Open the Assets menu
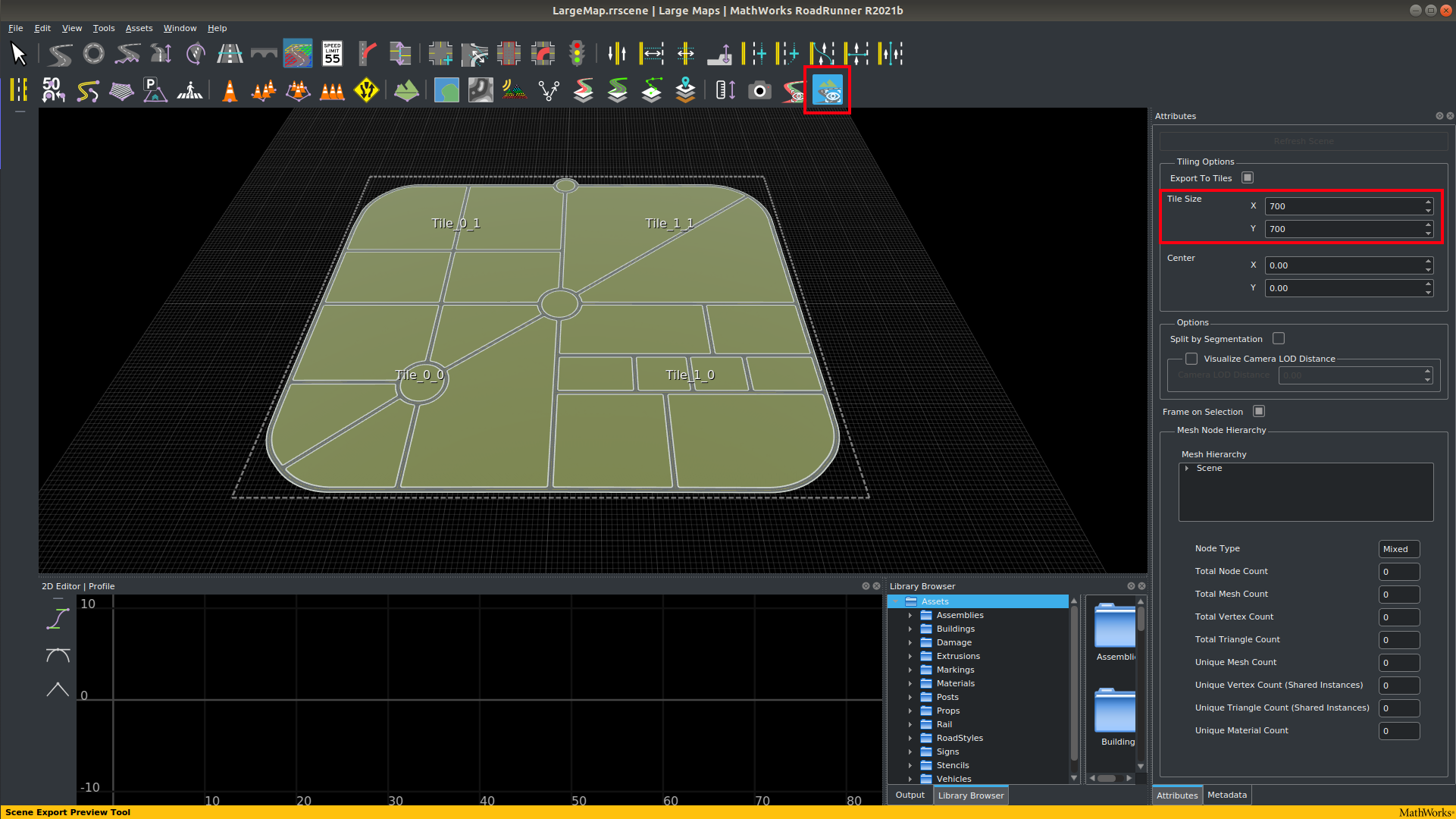The width and height of the screenshot is (1456, 819). (x=139, y=28)
